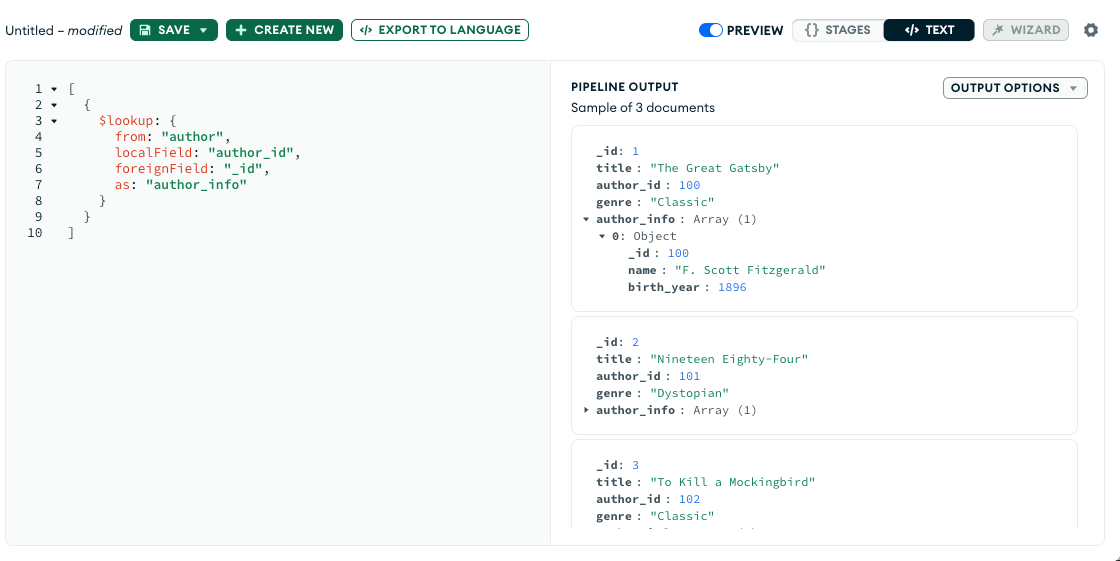This screenshot has height=561, width=1120.
Task: Switch to Text view tab
Action: (x=929, y=30)
